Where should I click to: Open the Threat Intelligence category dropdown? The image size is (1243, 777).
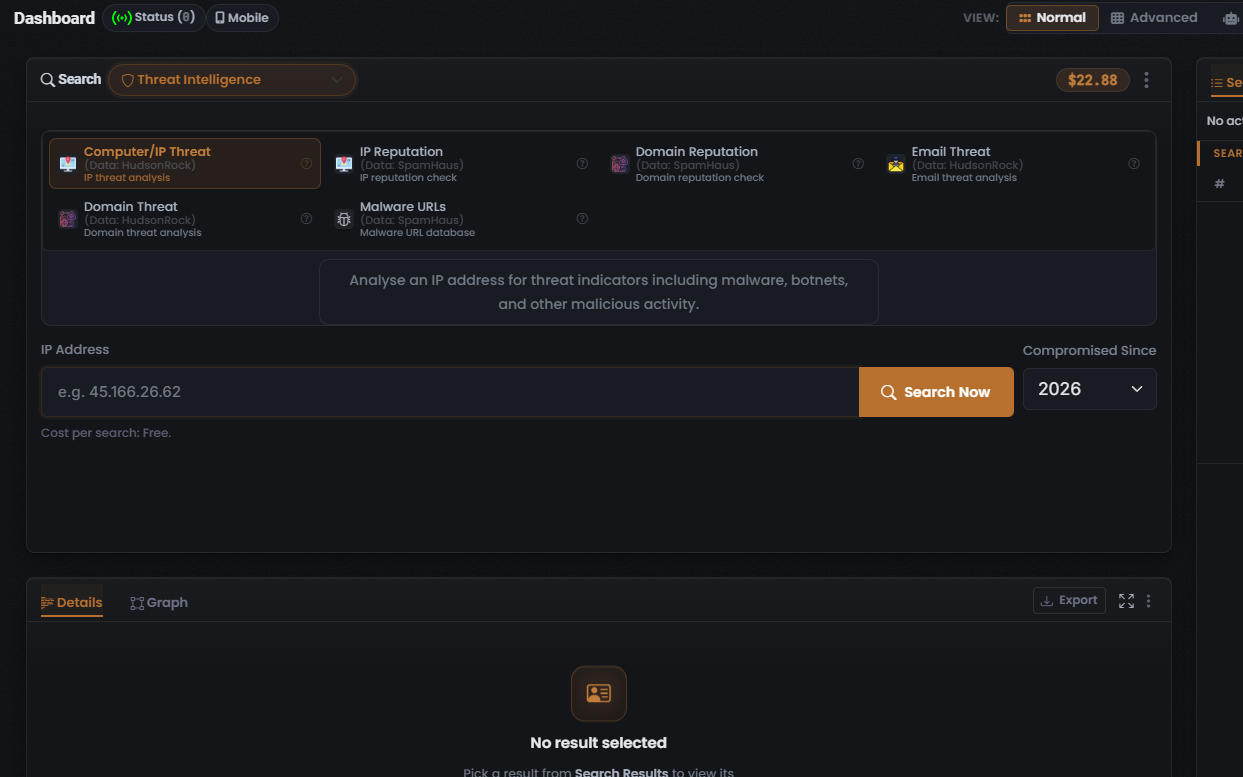(x=232, y=80)
